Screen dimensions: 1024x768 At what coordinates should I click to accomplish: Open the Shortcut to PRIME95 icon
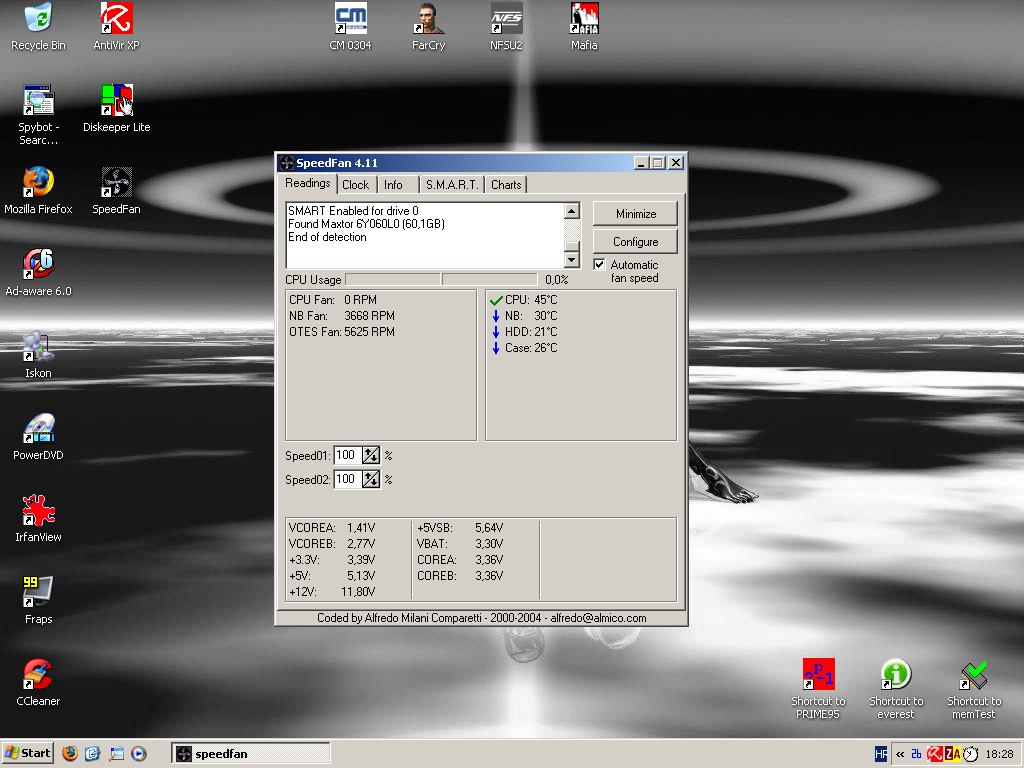(818, 675)
